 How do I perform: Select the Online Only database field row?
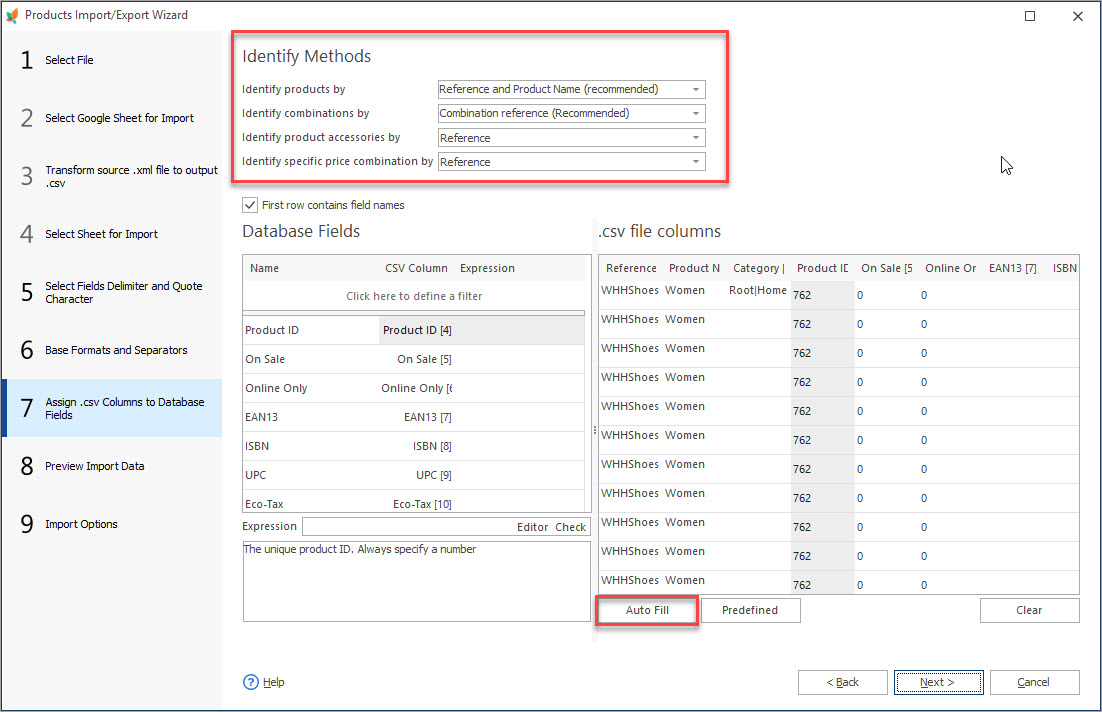[413, 388]
